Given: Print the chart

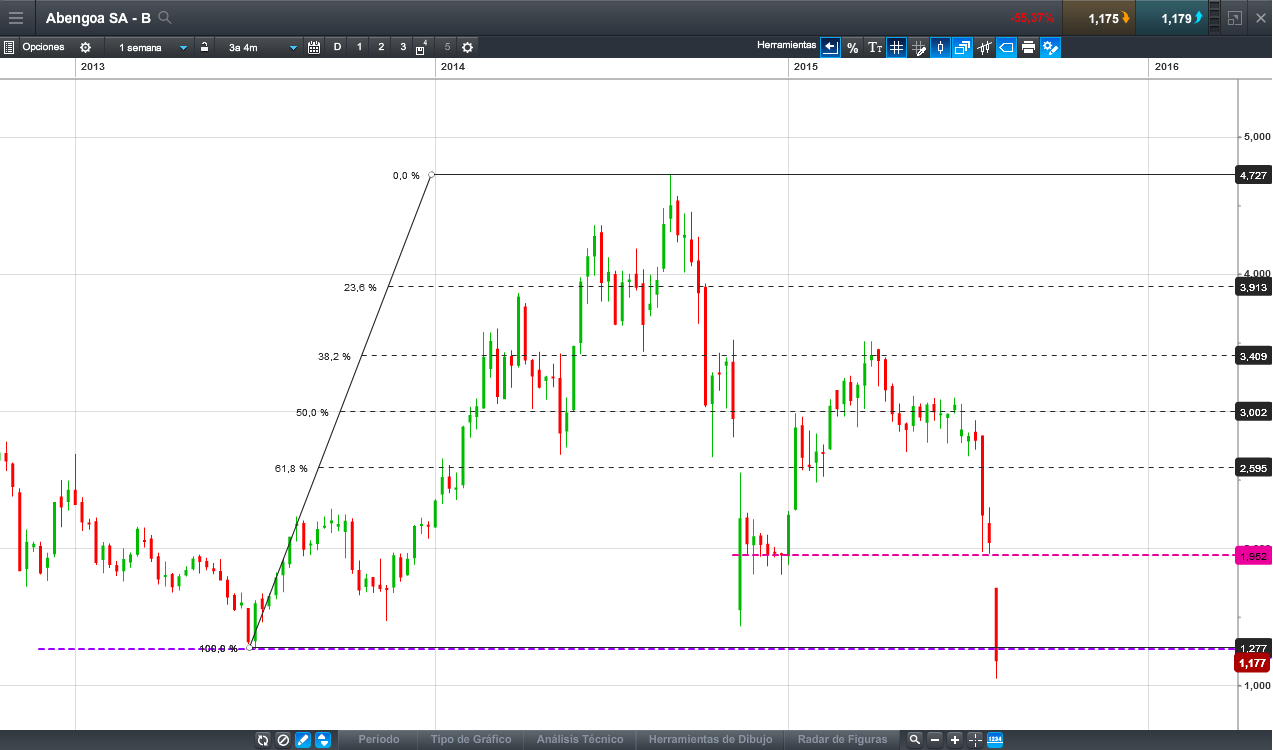Looking at the screenshot, I should click(x=1028, y=47).
